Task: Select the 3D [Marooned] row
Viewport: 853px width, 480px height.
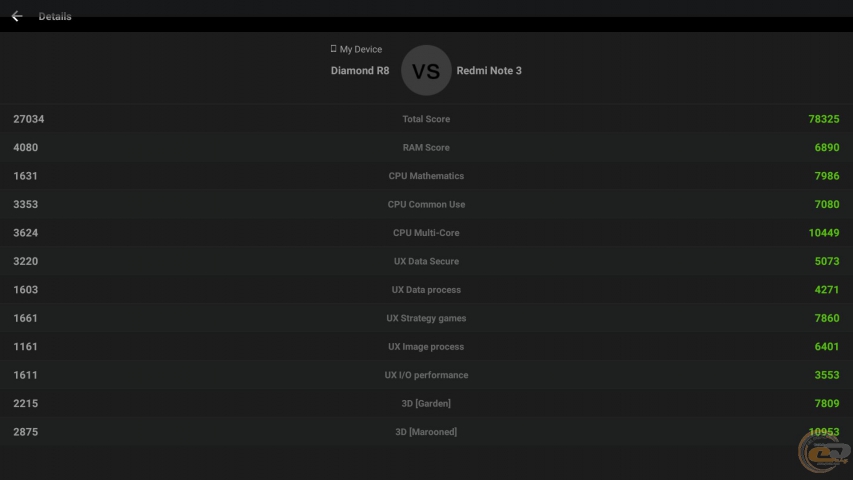Action: (426, 432)
